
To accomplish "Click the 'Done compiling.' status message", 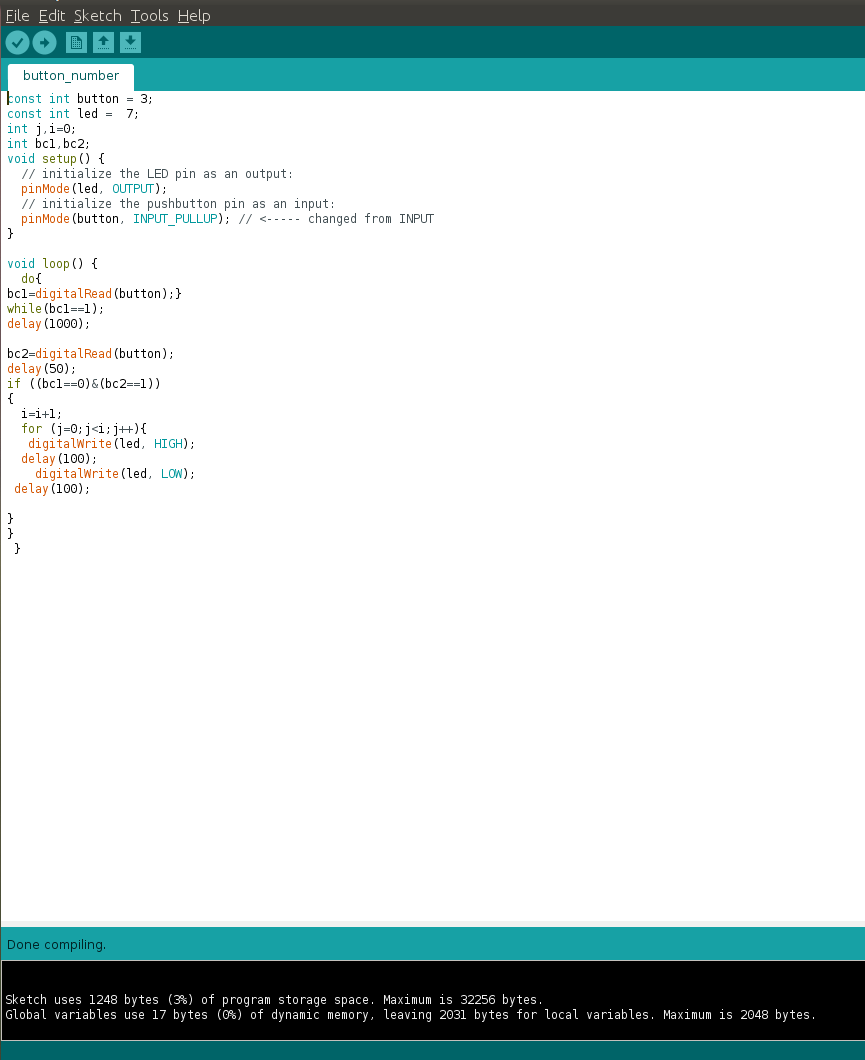I will pos(56,944).
